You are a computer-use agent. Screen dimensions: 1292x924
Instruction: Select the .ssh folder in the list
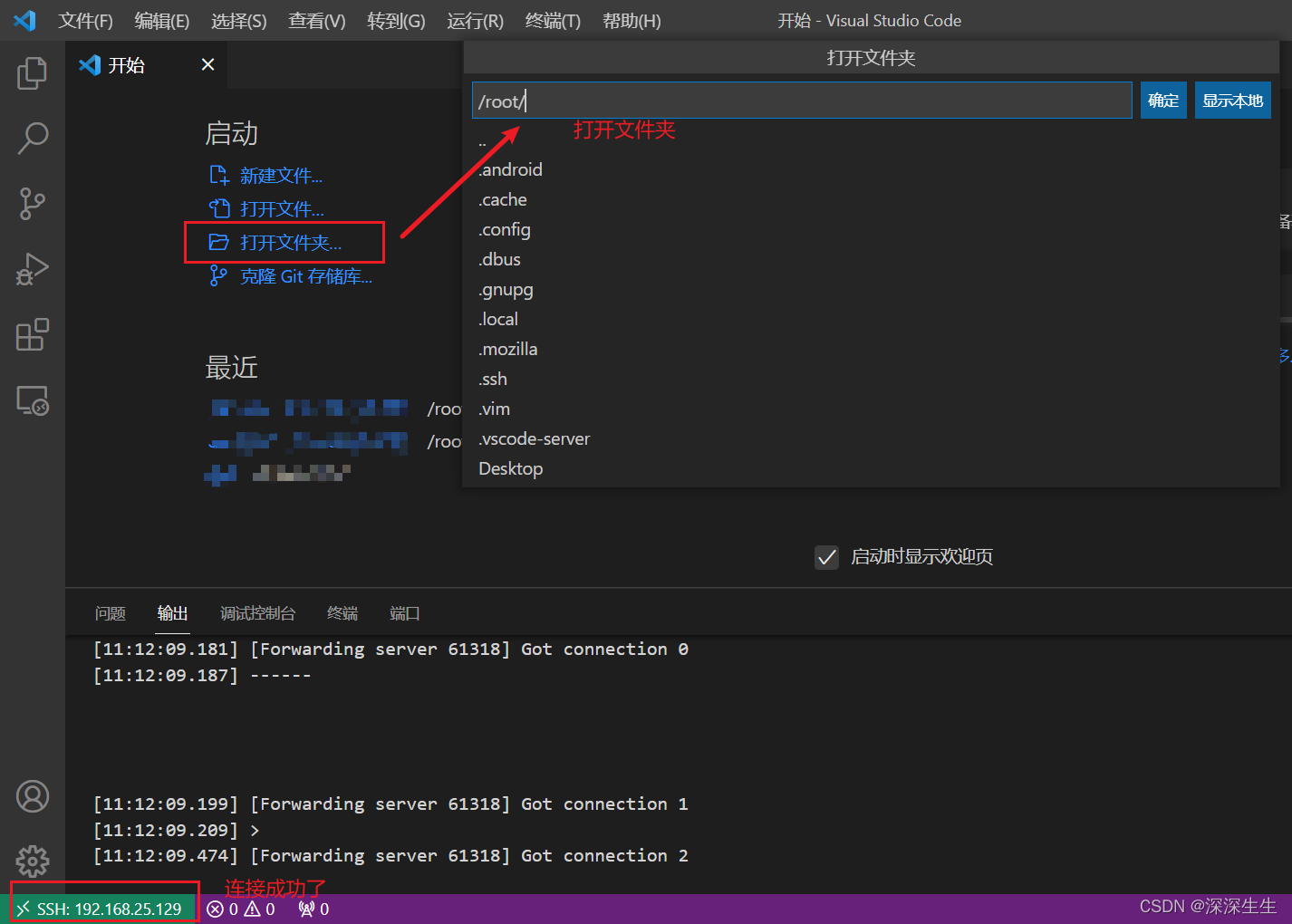click(x=492, y=379)
